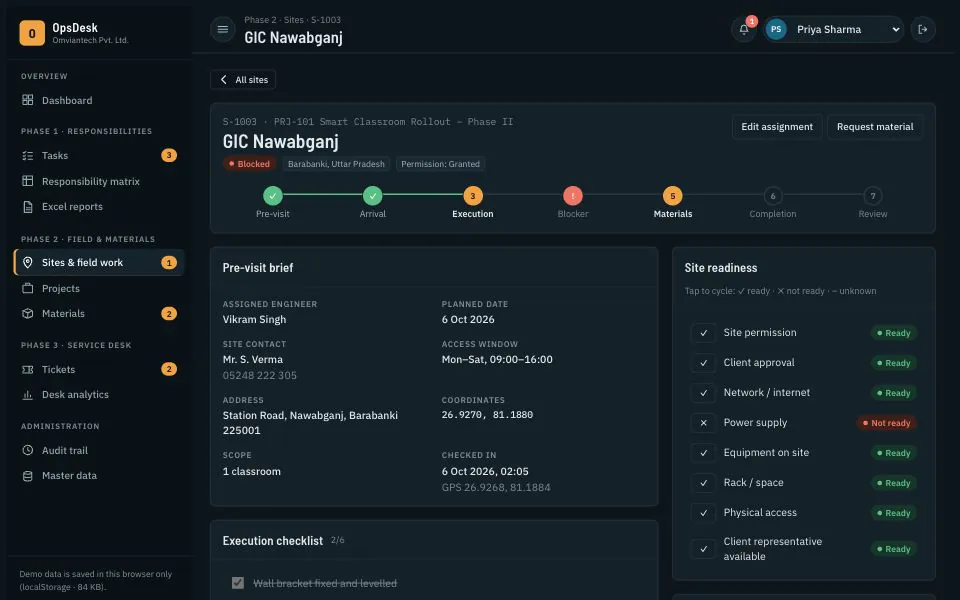Image resolution: width=960 pixels, height=600 pixels.
Task: Select the Review step 7 circle
Action: 872,196
